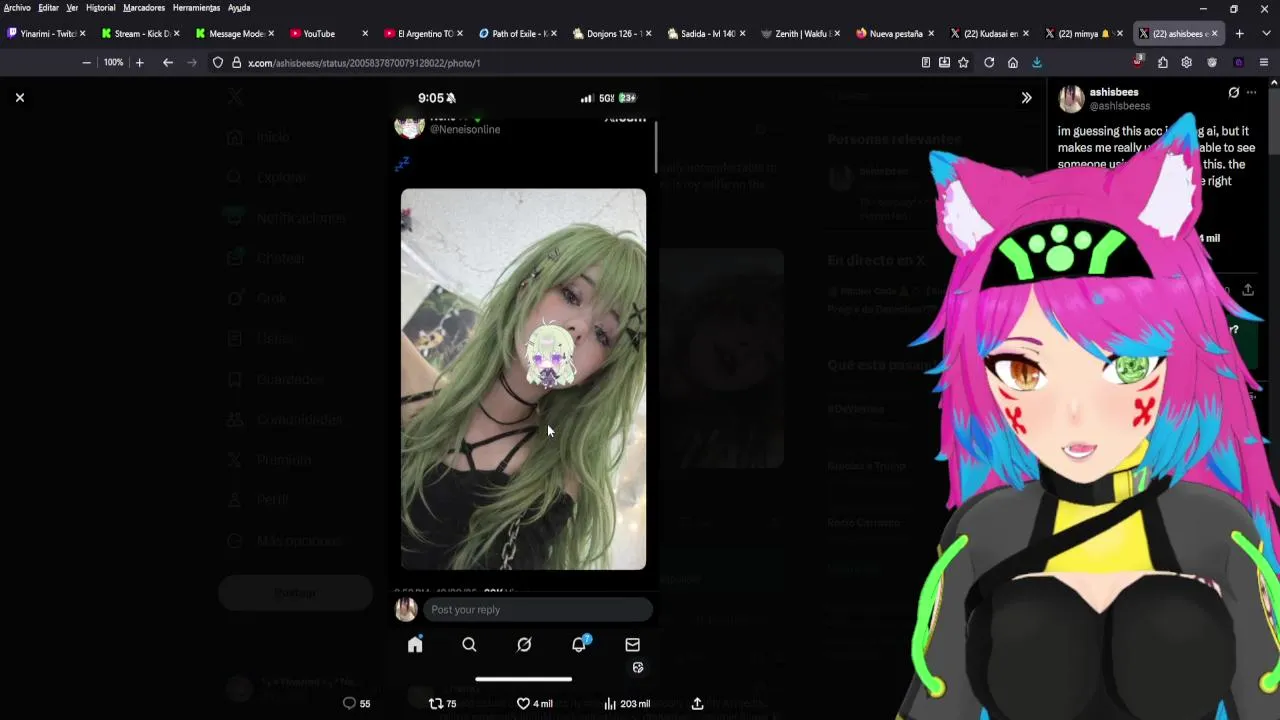This screenshot has width=1280, height=720.
Task: Open @Neneisonline handle in phone screenshot
Action: pos(465,129)
